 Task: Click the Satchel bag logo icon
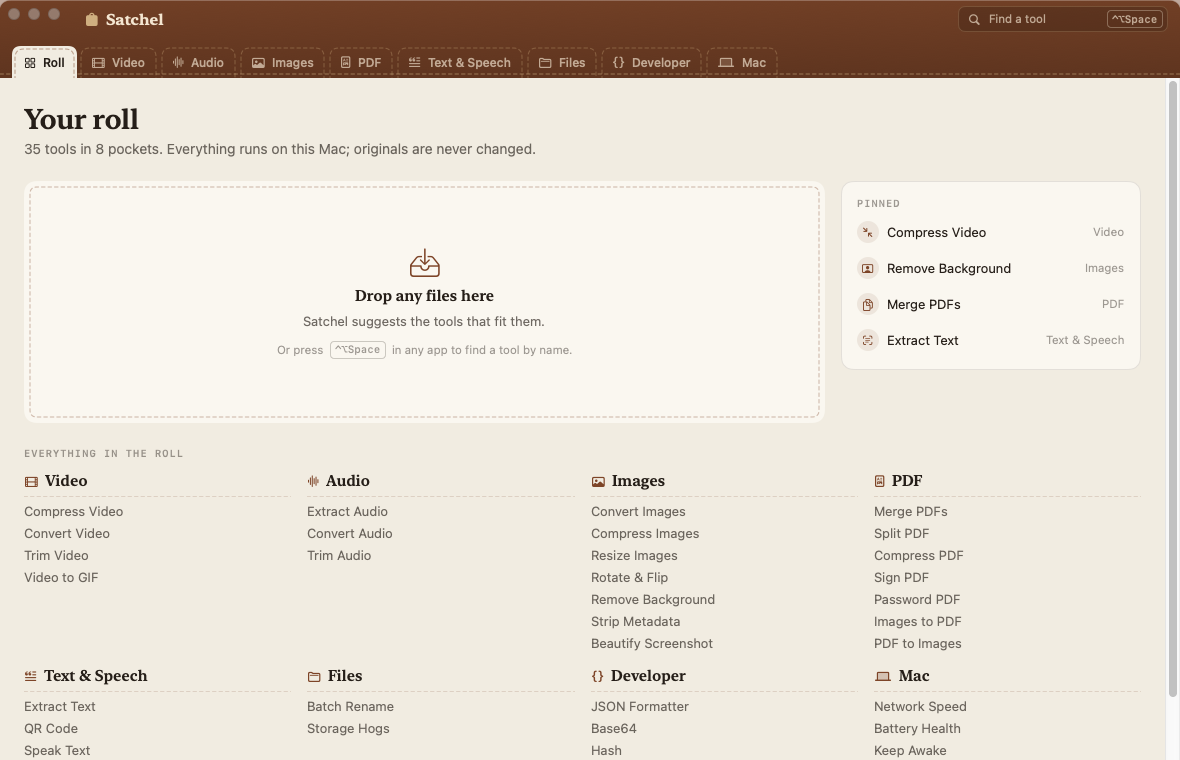92,20
